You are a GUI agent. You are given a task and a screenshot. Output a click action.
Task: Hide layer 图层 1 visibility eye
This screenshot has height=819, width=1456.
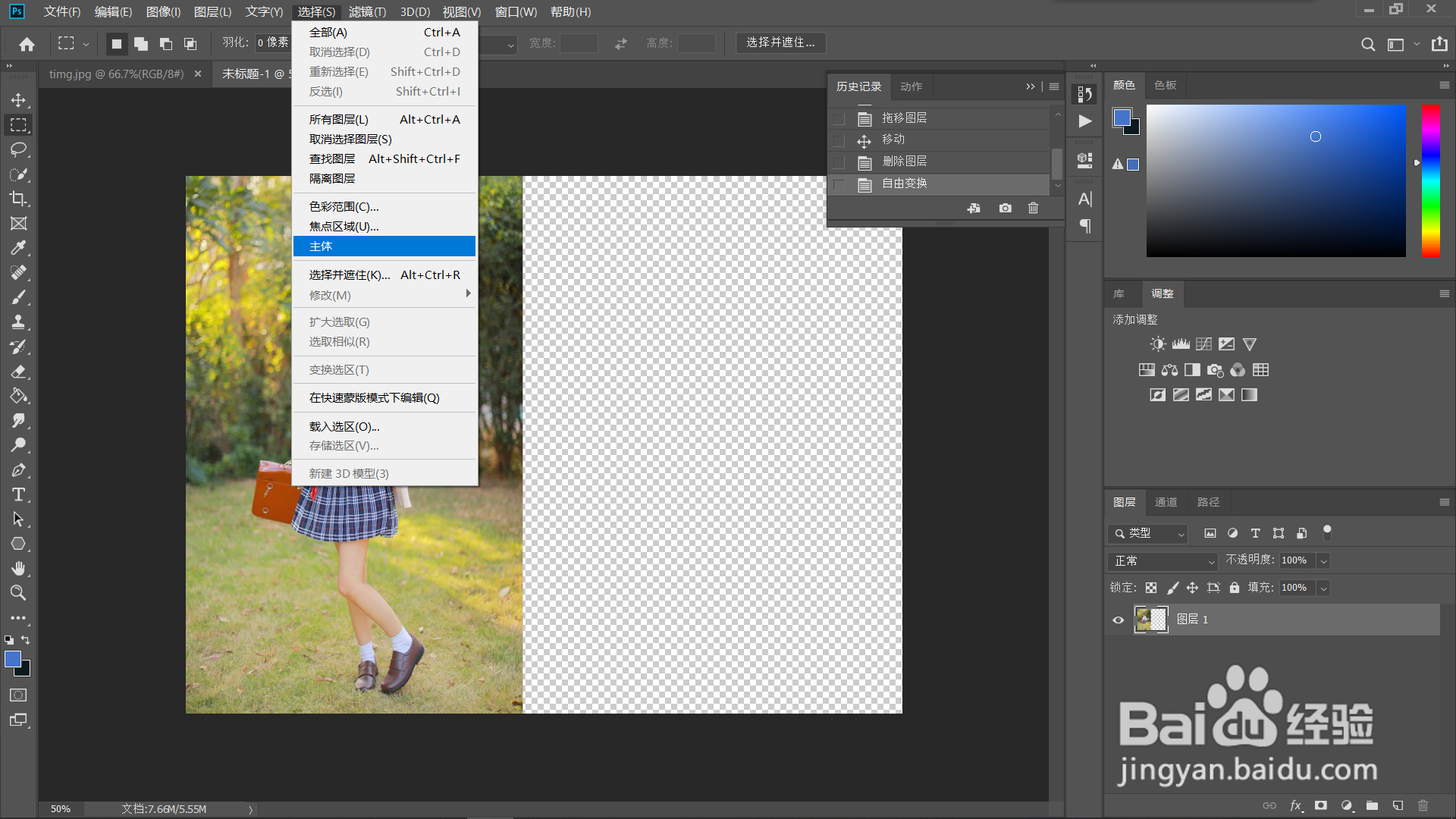coord(1118,620)
